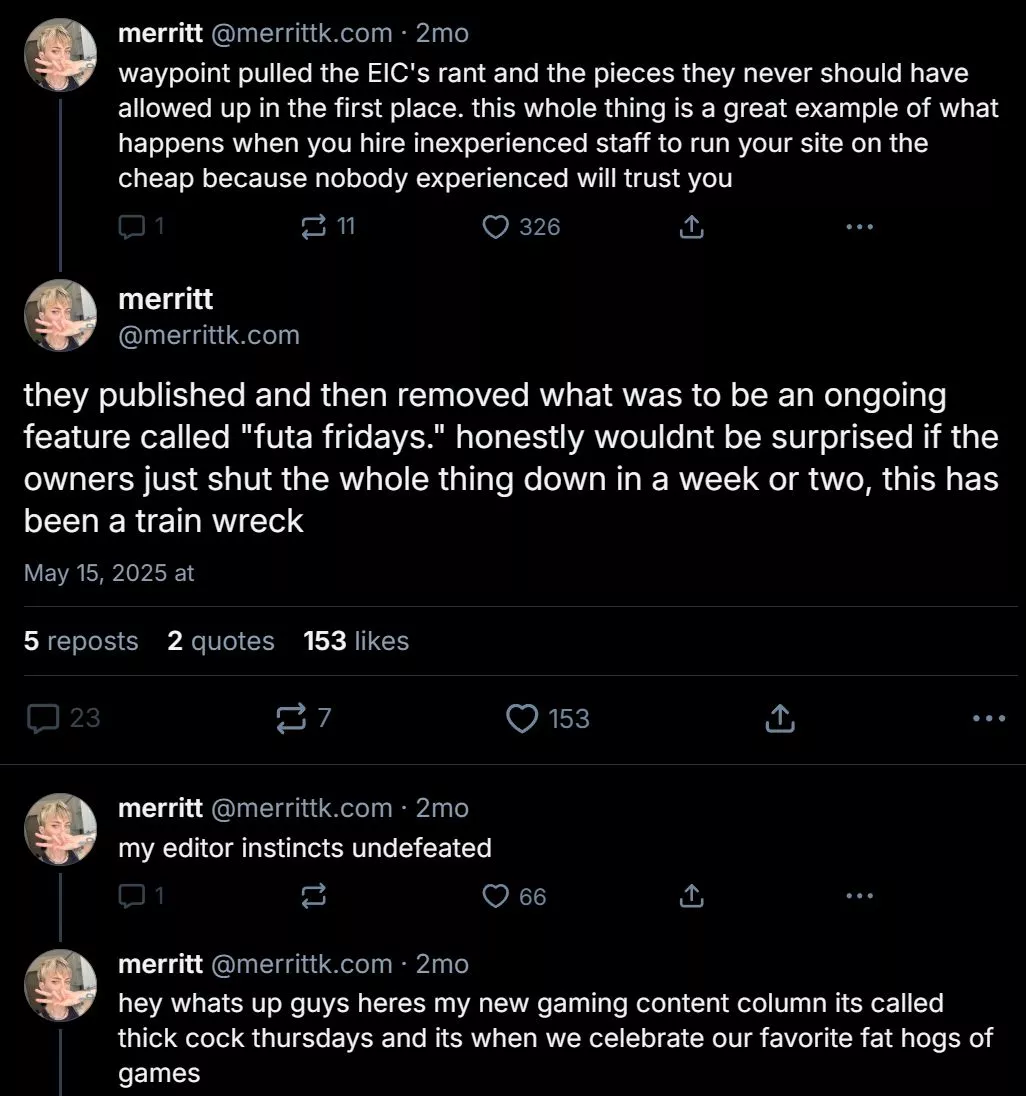This screenshot has width=1026, height=1096.
Task: Repost the waypoint post with 11 reposts
Action: tap(314, 227)
